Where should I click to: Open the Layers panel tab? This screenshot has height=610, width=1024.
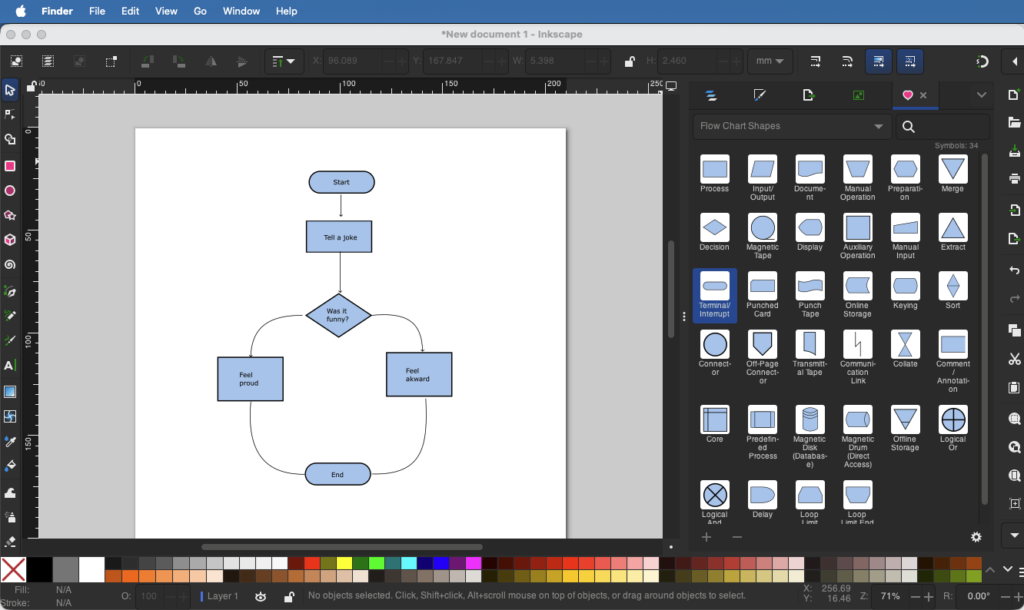coord(711,95)
